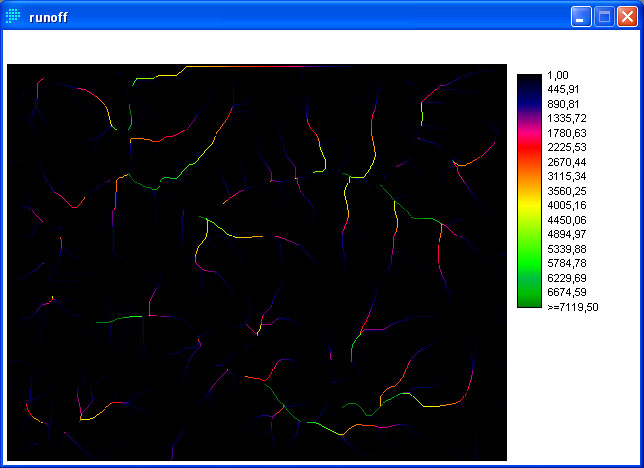Click legend value 3115,34
Screen dimensions: 644x468
[567, 176]
